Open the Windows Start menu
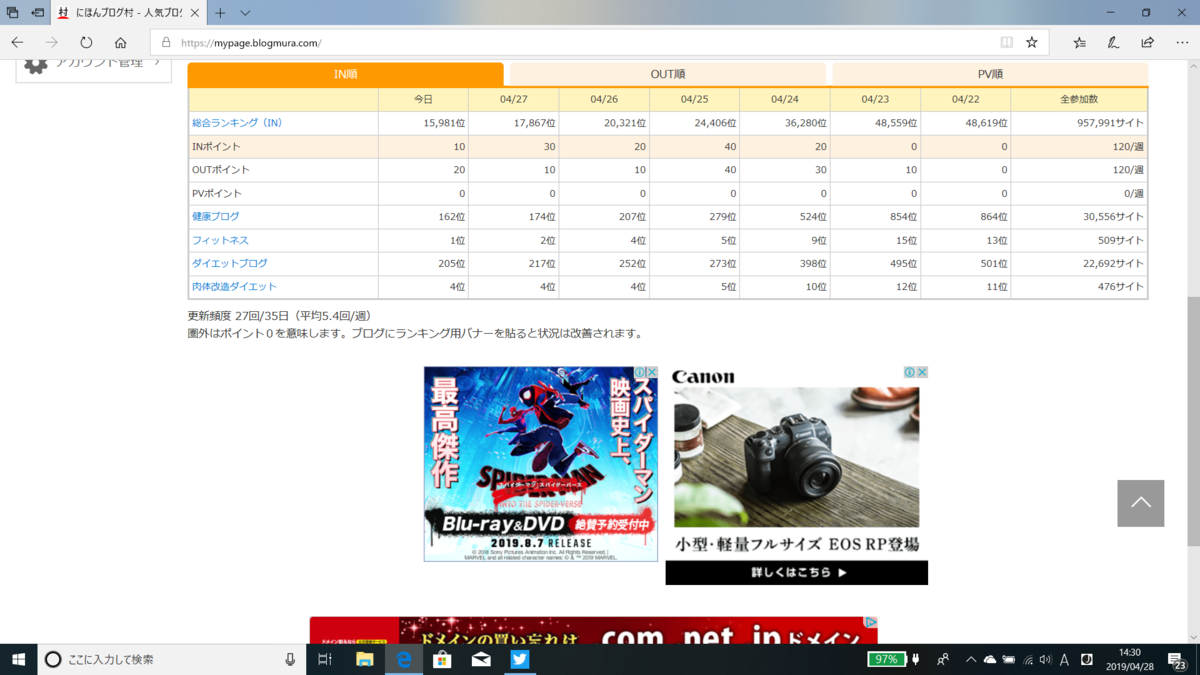This screenshot has height=675, width=1200. pyautogui.click(x=18, y=659)
